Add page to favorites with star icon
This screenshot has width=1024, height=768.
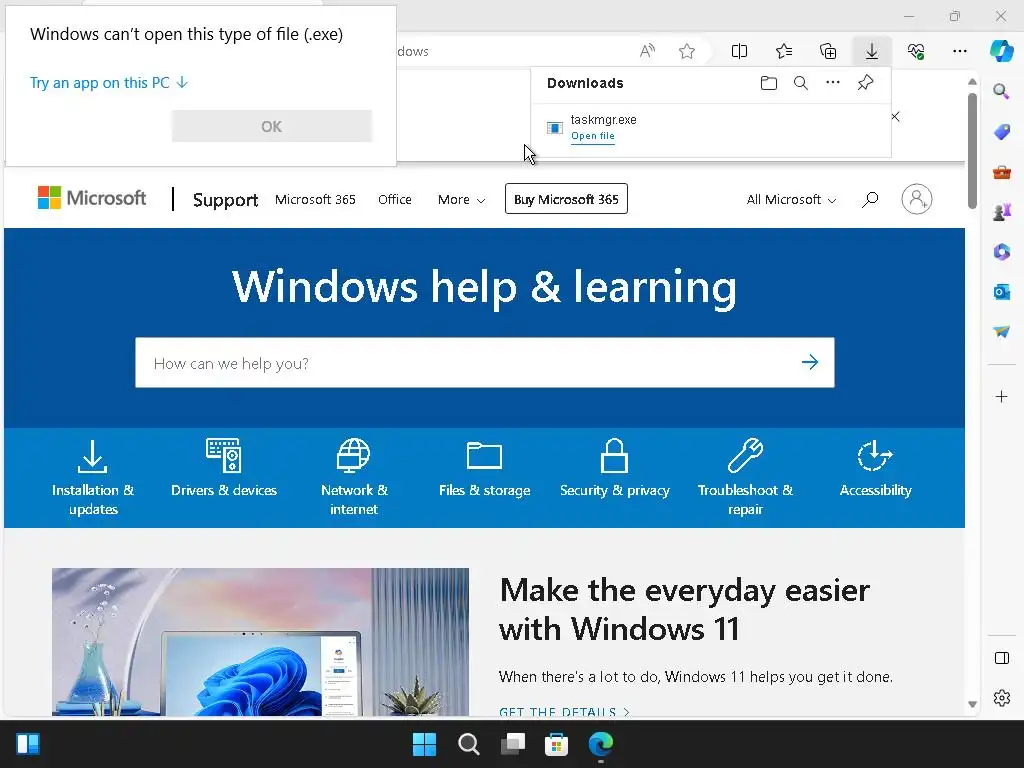687,51
